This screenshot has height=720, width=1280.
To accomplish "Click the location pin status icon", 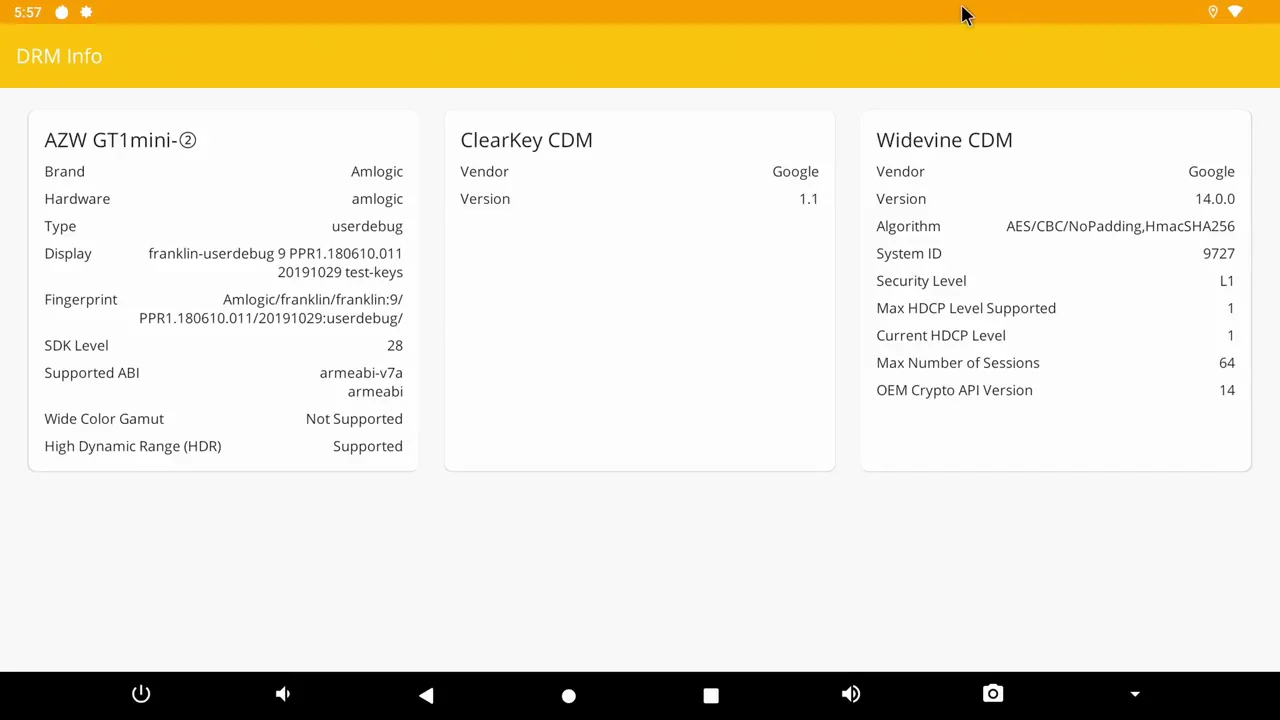I will 1212,12.
